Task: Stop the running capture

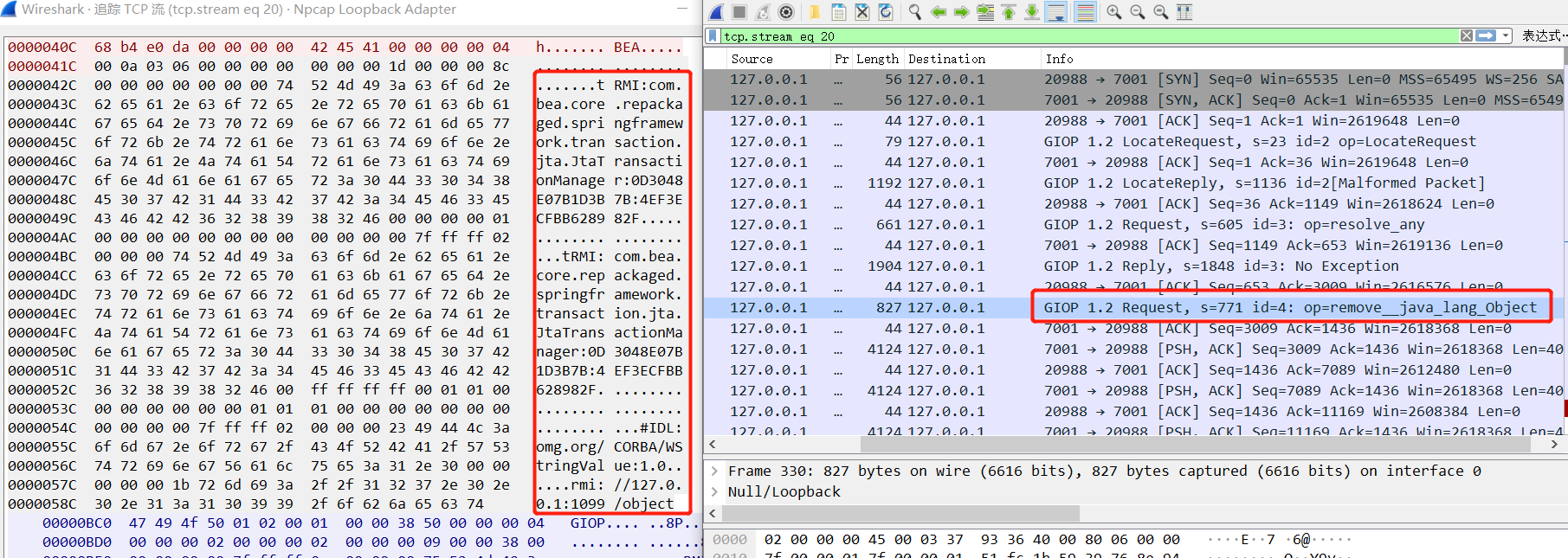Action: (x=739, y=12)
